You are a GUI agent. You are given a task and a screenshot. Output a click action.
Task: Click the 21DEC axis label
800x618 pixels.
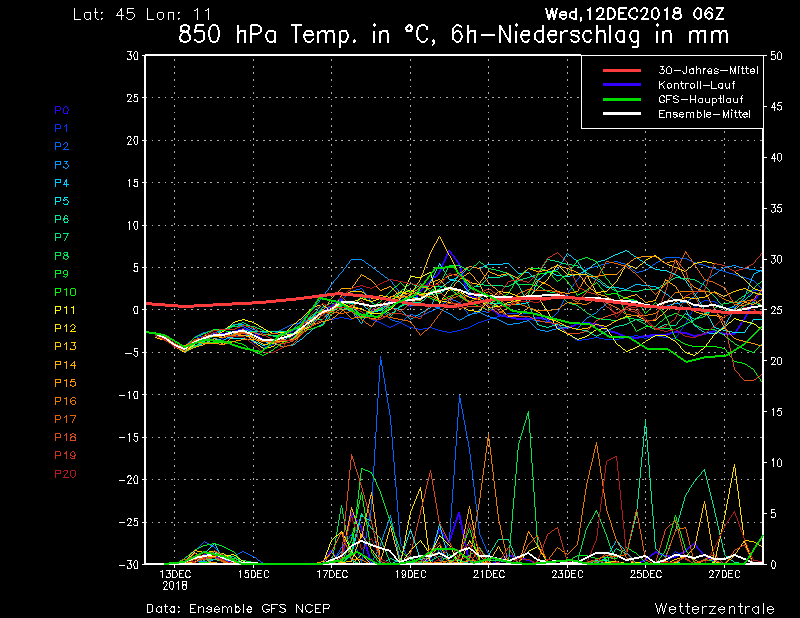tap(489, 574)
